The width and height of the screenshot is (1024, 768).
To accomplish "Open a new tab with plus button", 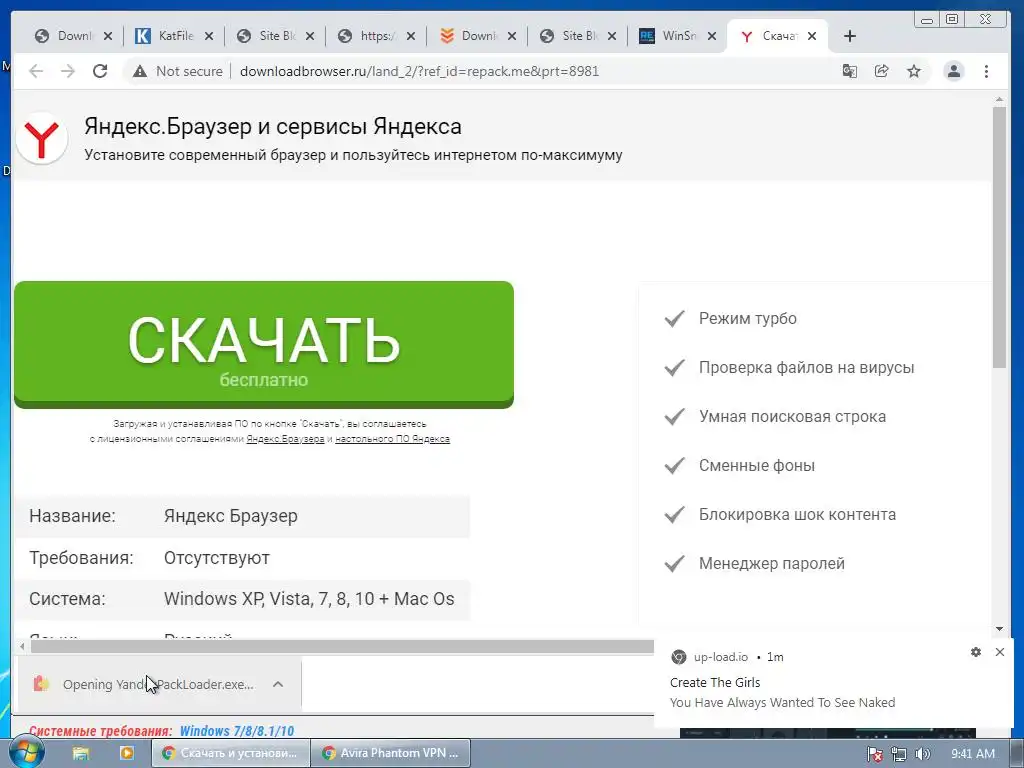I will 850,36.
